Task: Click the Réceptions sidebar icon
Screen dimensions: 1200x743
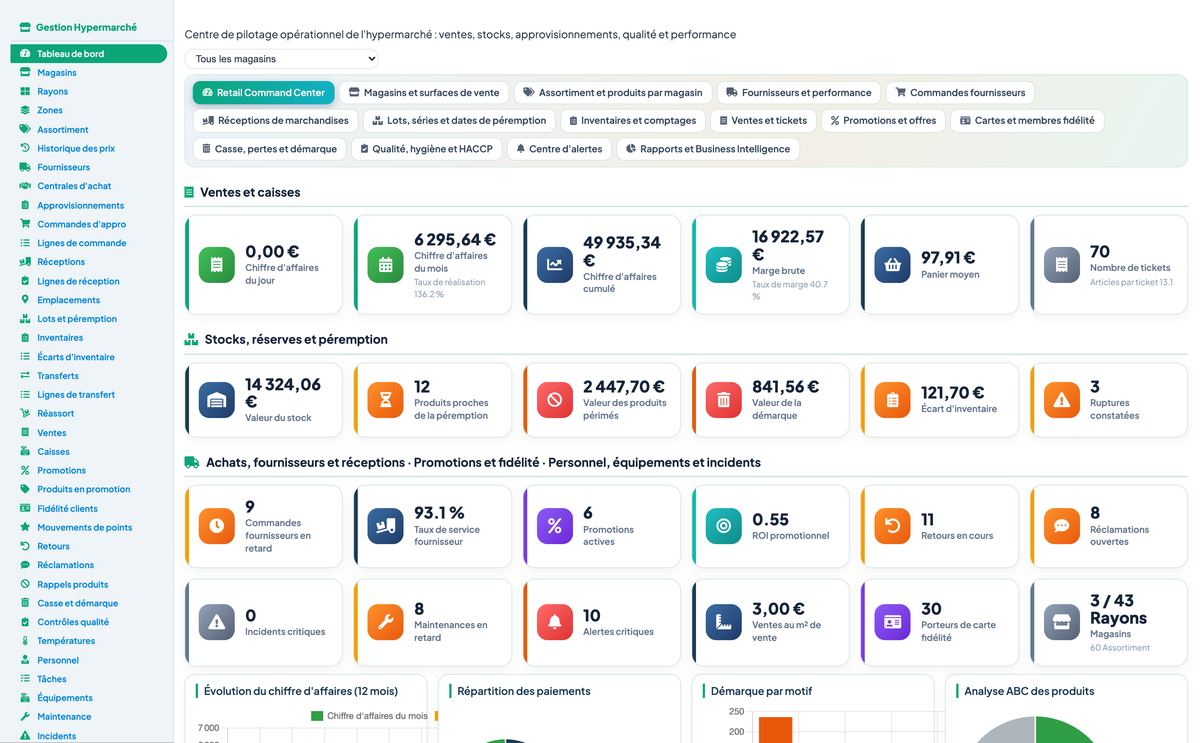Action: [x=25, y=262]
